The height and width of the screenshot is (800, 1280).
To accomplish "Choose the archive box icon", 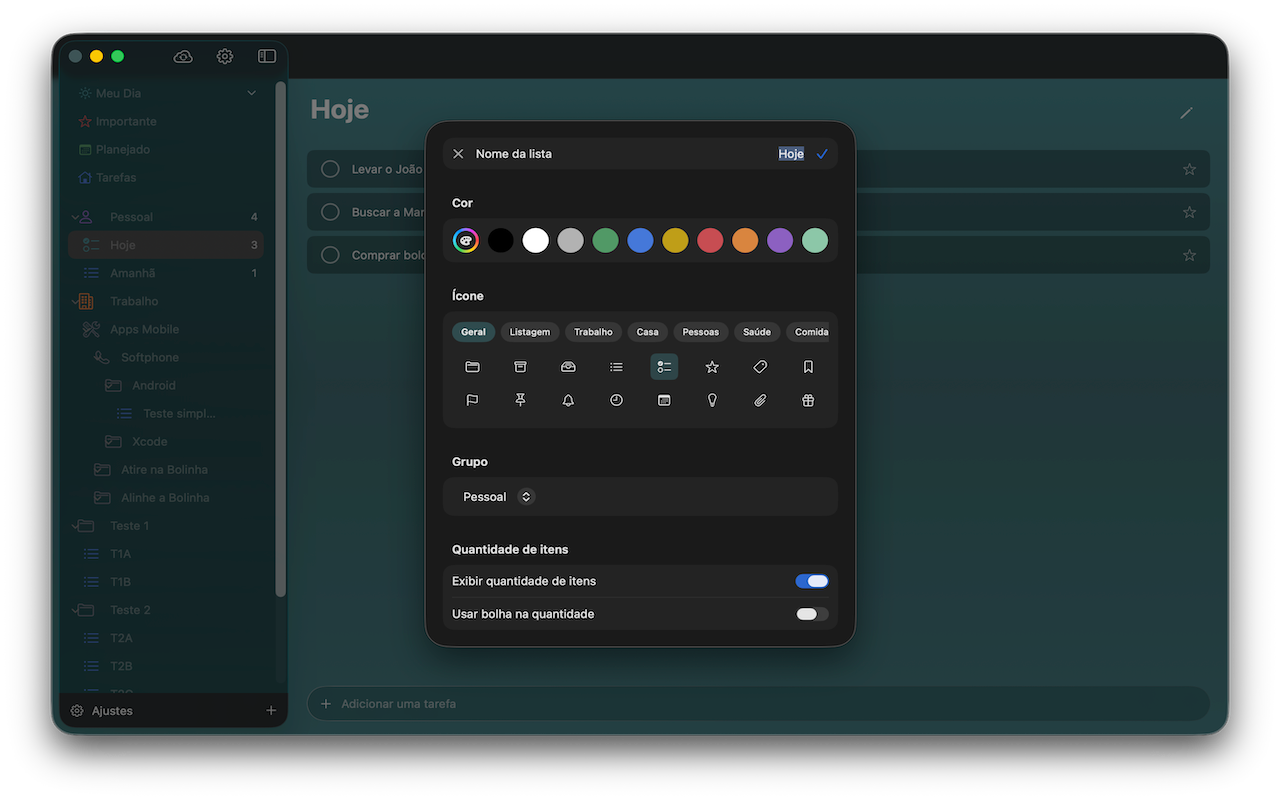I will tap(520, 367).
